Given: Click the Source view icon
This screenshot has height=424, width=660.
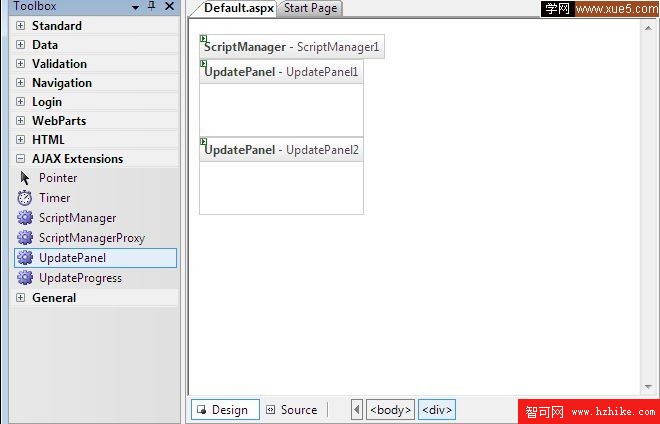Looking at the screenshot, I should [271, 410].
